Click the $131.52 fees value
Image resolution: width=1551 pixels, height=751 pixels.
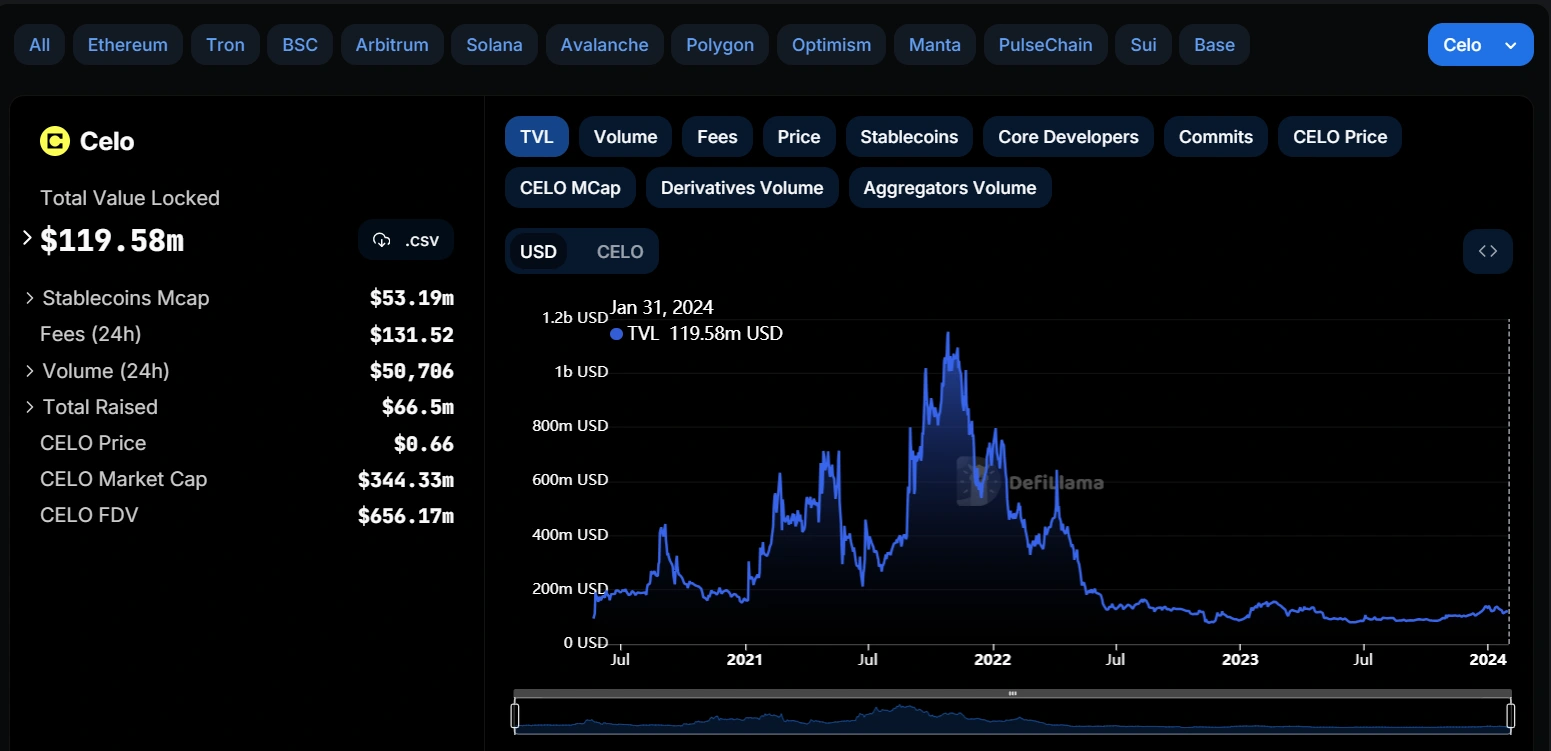pyautogui.click(x=411, y=335)
